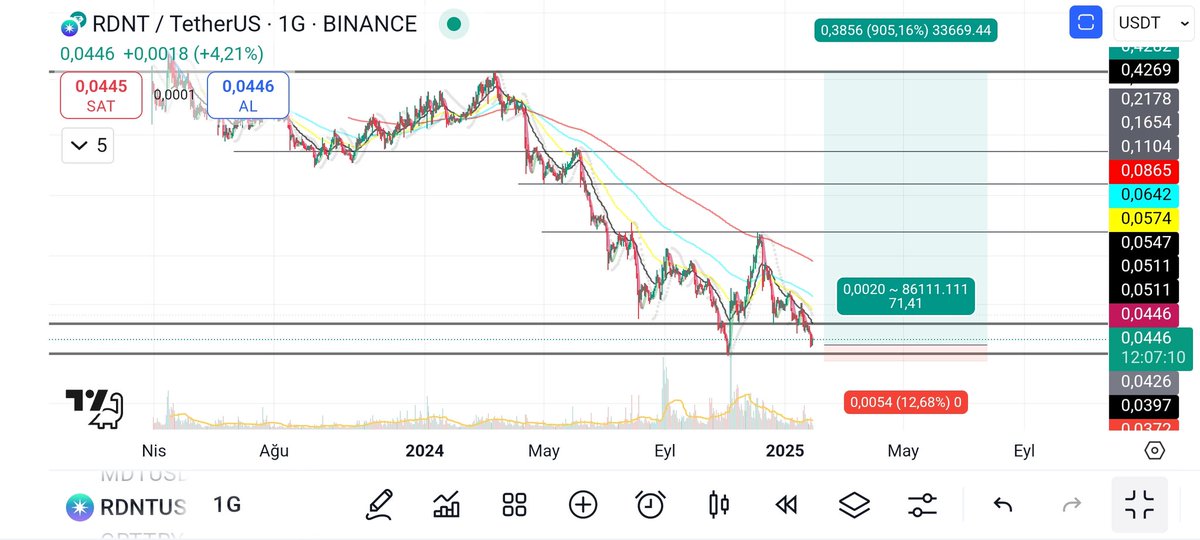
Task: Select the 0,3856 (905,16%) profit target label
Action: point(906,30)
